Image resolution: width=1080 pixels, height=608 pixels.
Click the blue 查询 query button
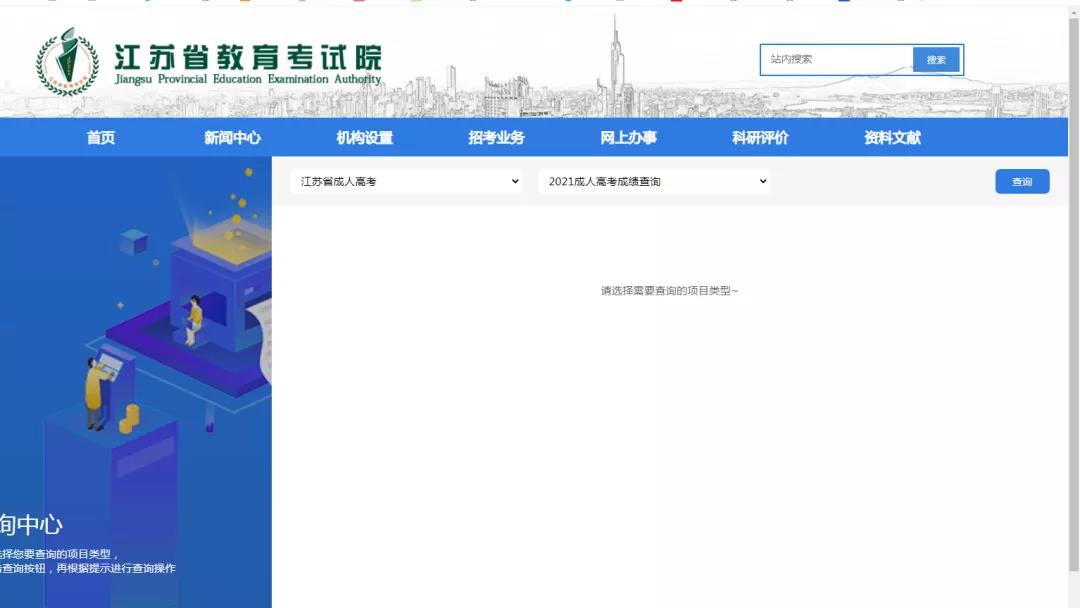pos(1022,182)
